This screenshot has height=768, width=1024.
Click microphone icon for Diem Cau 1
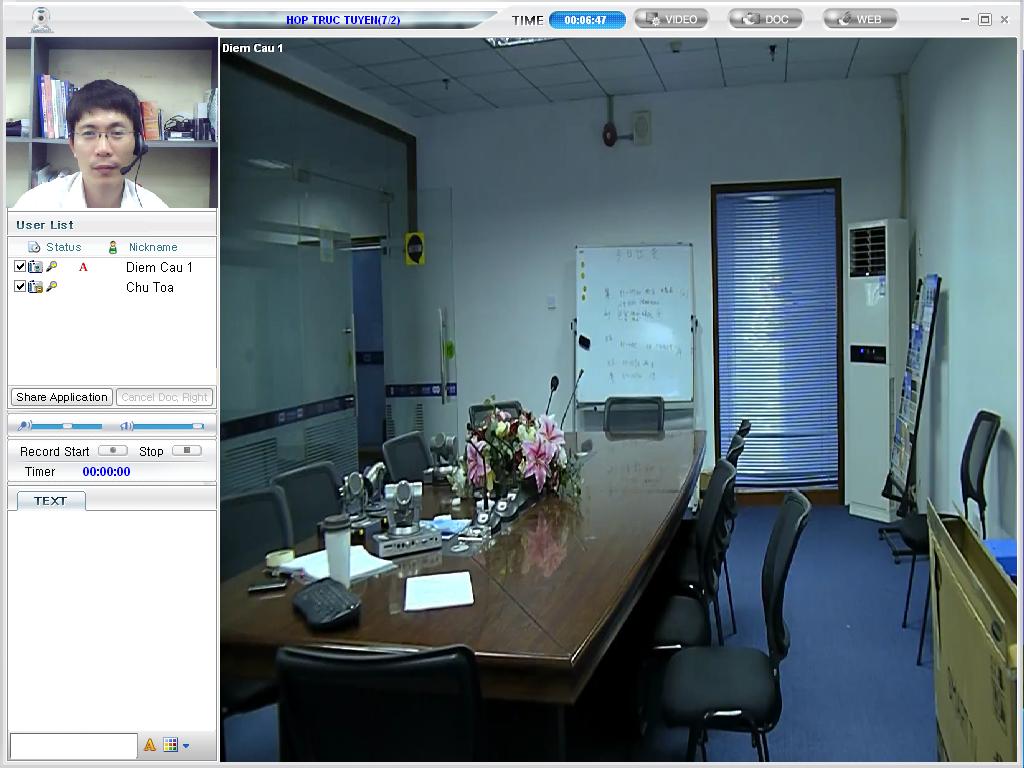[x=52, y=267]
